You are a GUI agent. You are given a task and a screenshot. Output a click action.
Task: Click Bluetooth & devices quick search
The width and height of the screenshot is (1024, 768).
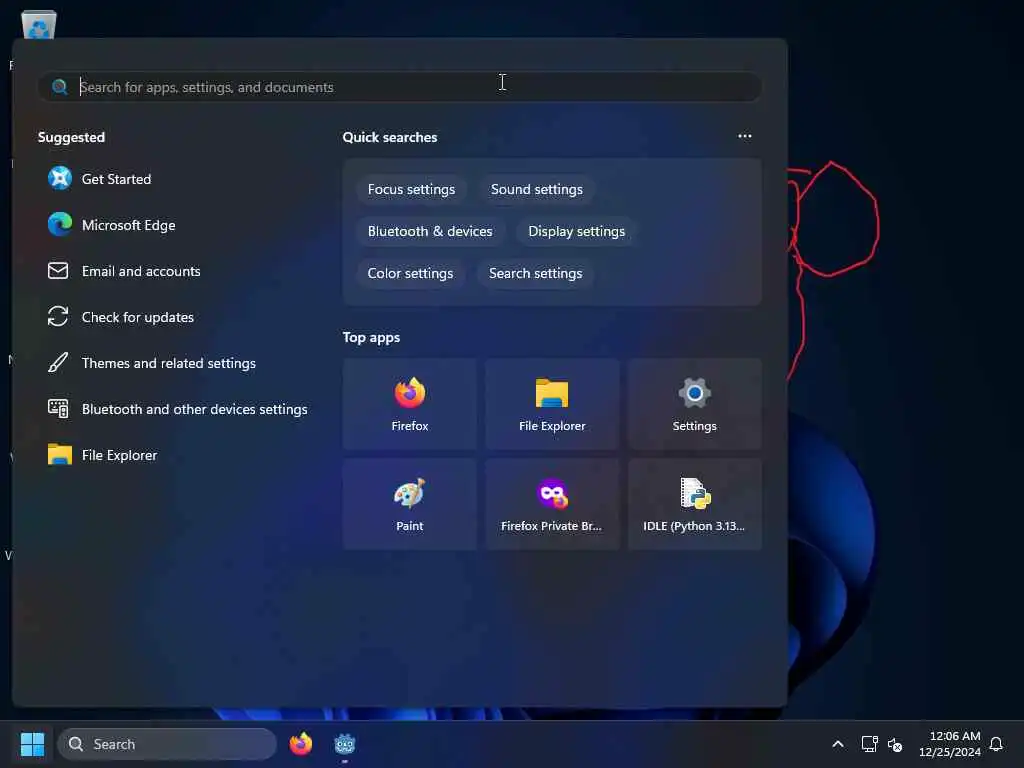pyautogui.click(x=430, y=231)
